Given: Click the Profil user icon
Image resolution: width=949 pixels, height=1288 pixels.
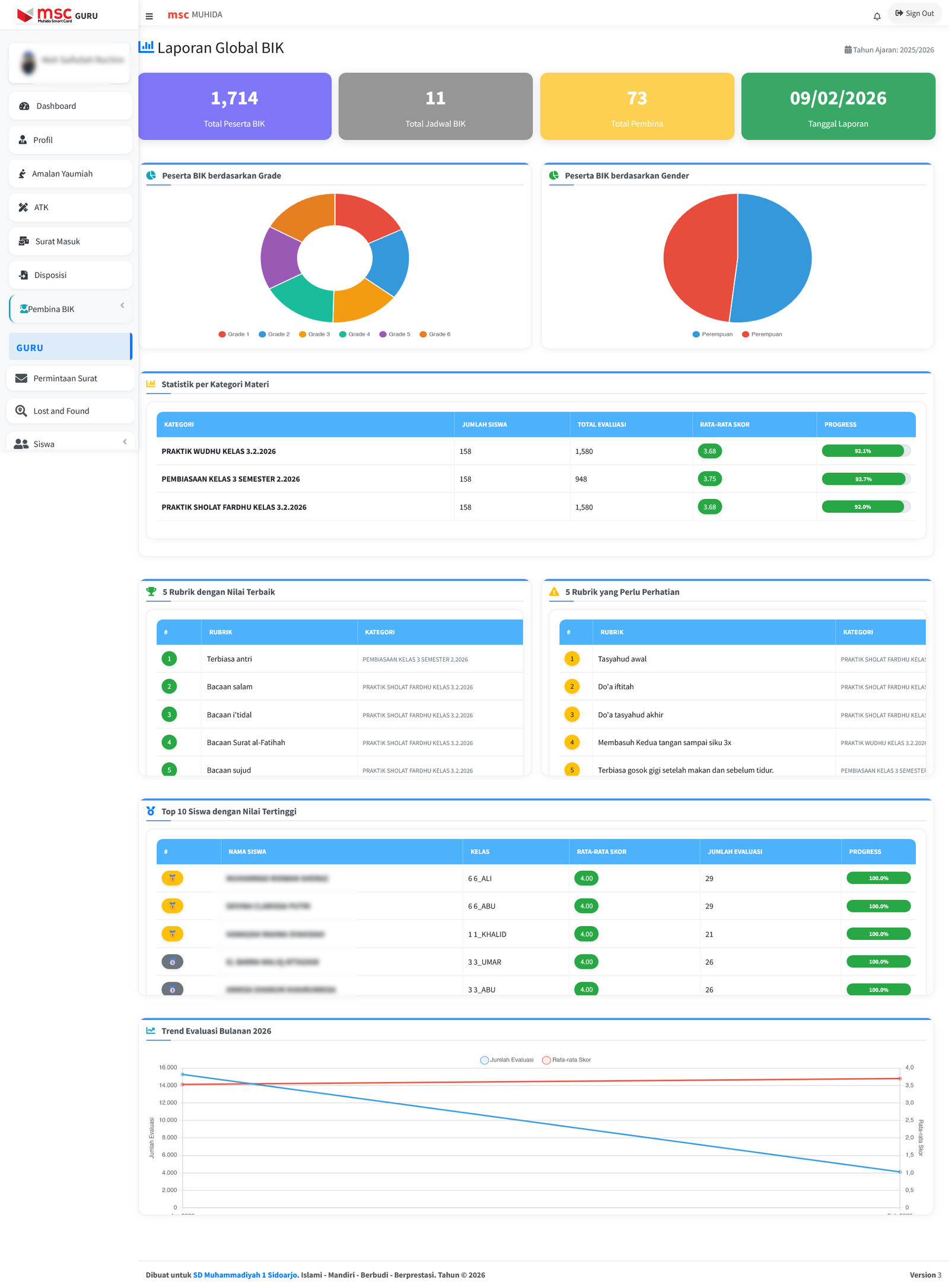Looking at the screenshot, I should coord(23,140).
